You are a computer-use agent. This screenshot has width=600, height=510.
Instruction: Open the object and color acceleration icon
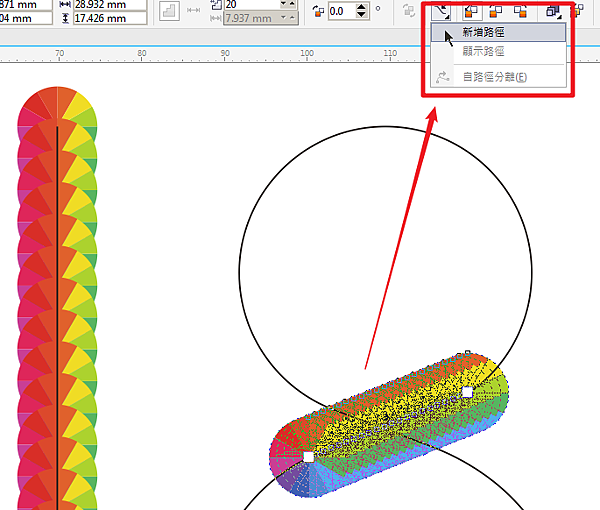(553, 11)
